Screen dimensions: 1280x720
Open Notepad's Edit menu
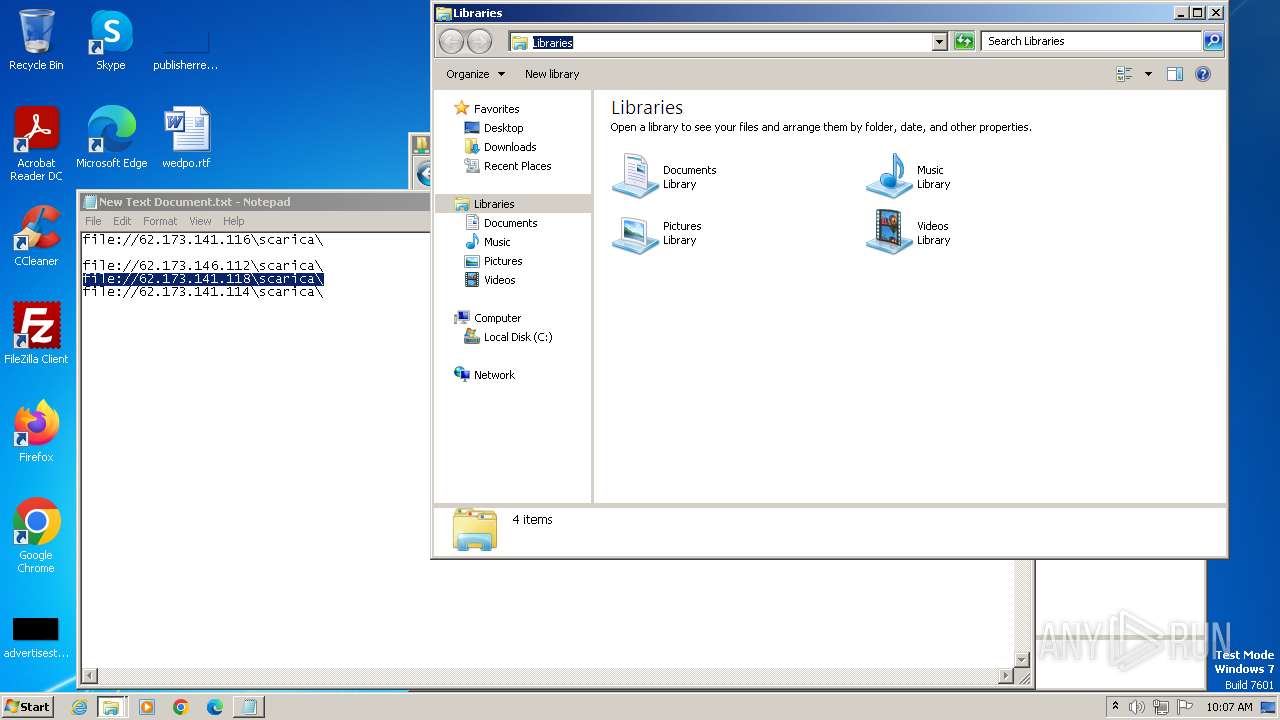(x=122, y=221)
